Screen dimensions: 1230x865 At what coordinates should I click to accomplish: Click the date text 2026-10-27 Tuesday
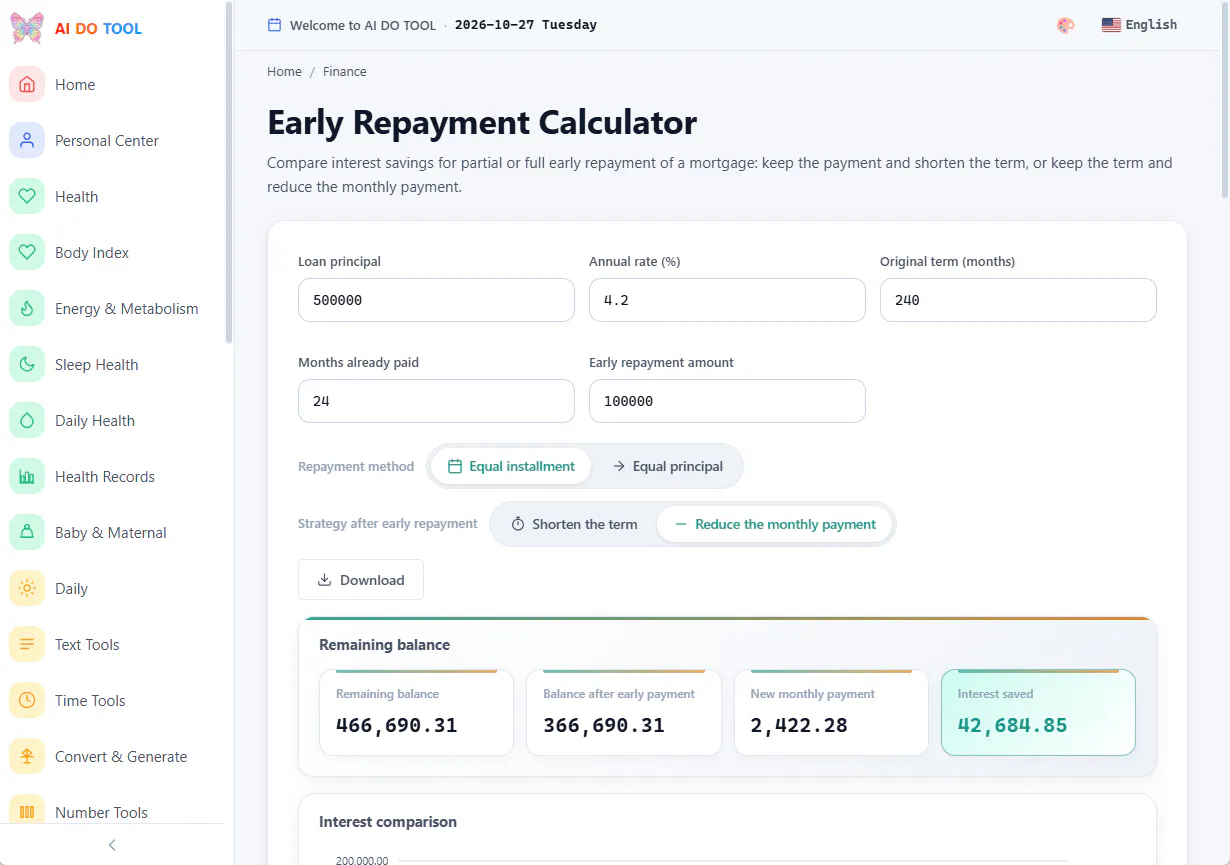pyautogui.click(x=526, y=25)
